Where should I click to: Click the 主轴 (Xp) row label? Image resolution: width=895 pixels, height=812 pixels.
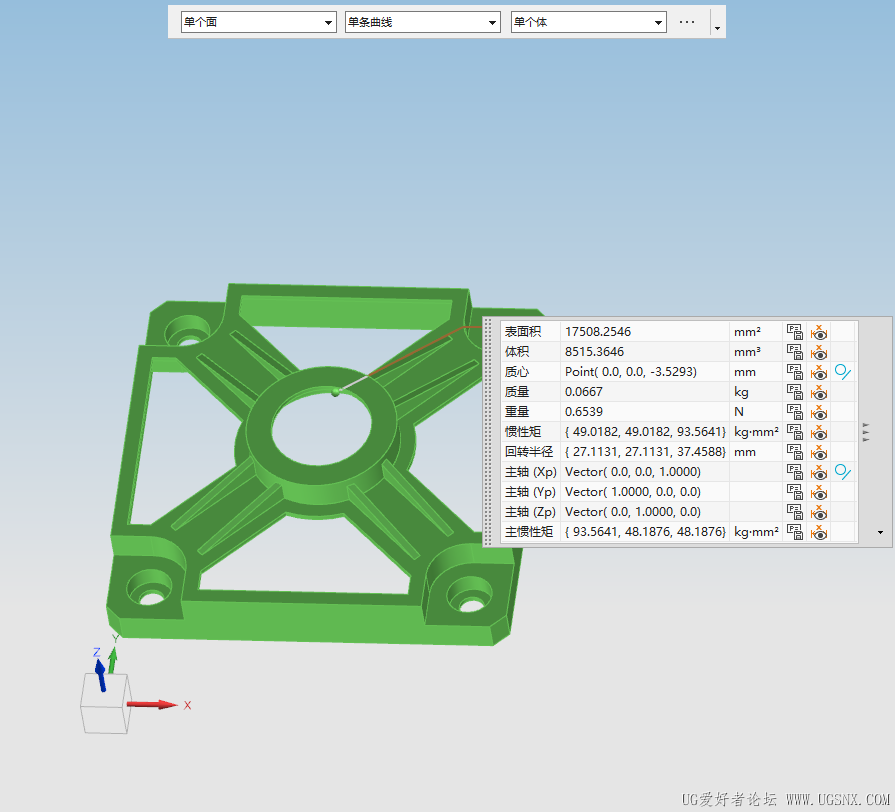(530, 471)
